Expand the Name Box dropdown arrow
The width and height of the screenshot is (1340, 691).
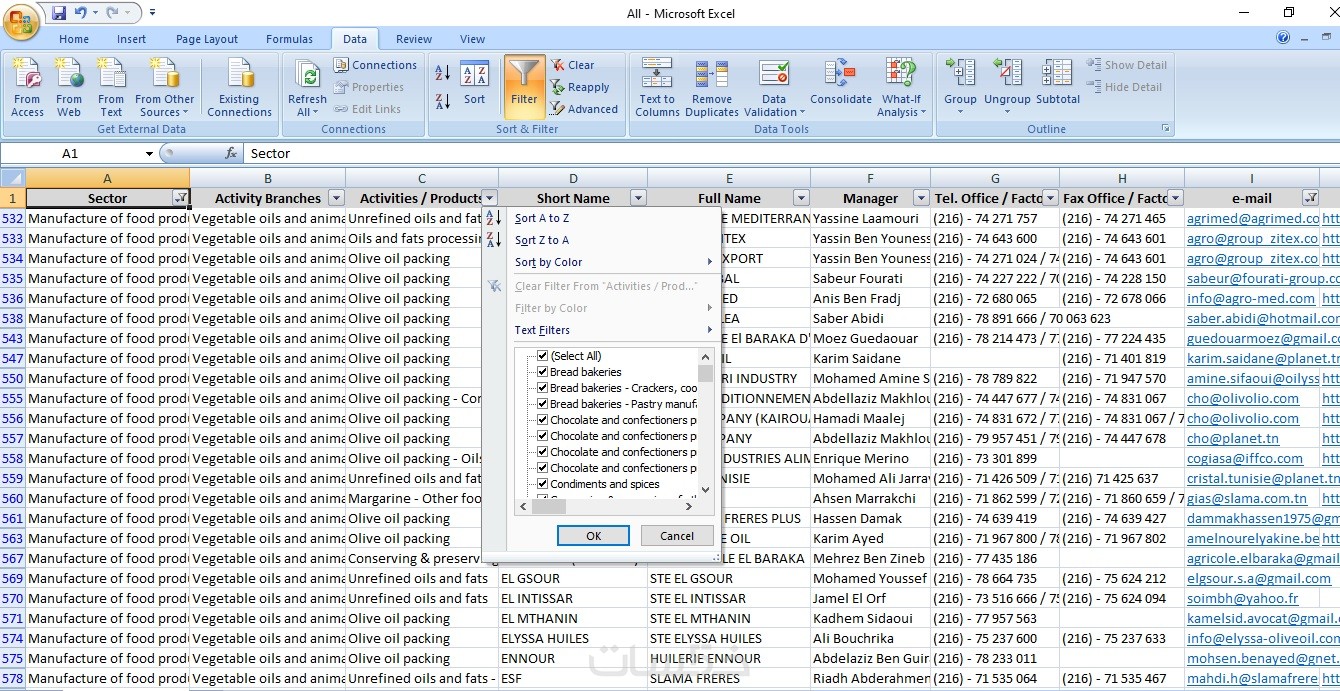(149, 153)
